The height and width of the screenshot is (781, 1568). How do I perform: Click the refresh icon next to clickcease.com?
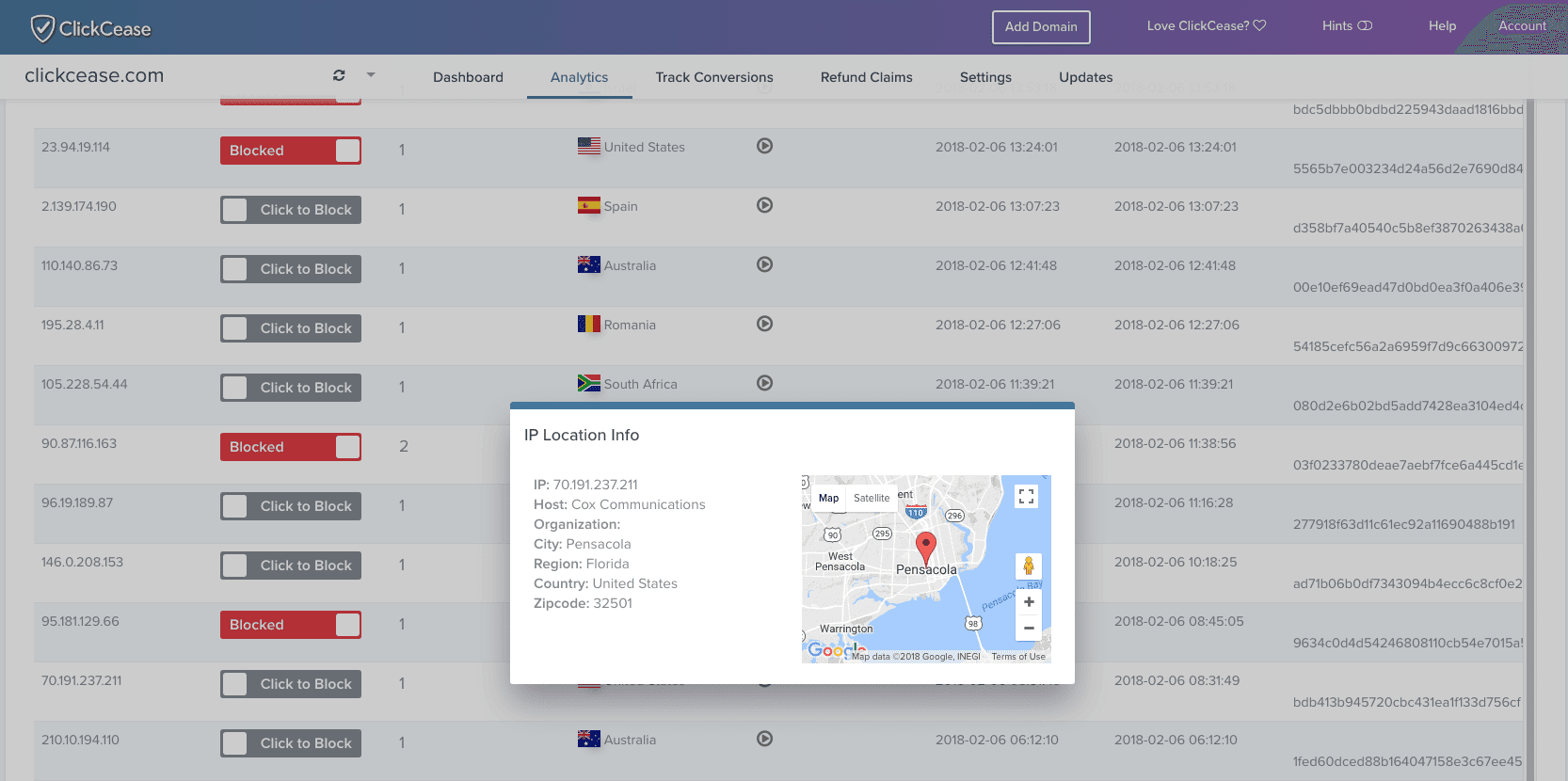coord(339,75)
